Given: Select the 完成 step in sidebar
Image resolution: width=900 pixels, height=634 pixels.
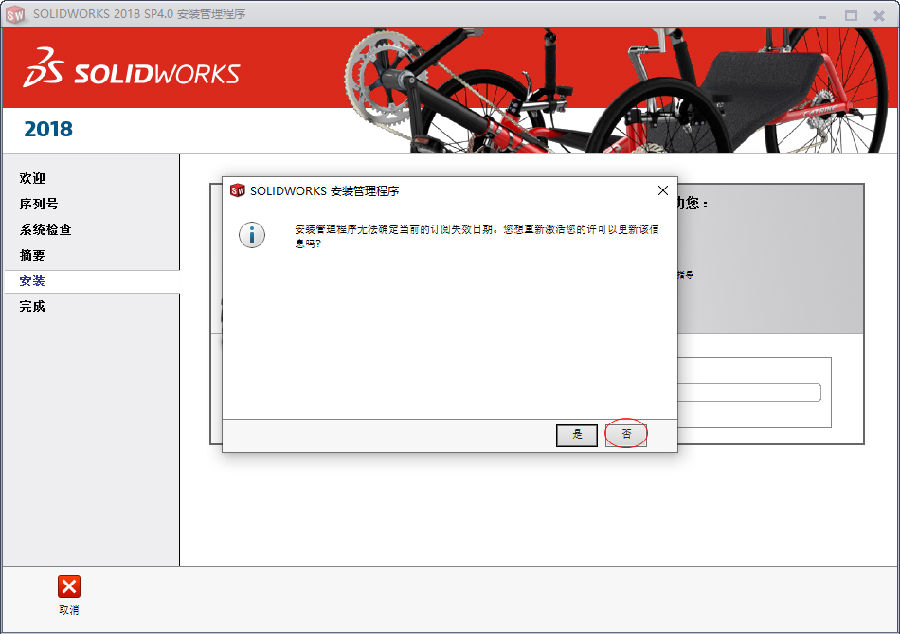Looking at the screenshot, I should click(32, 306).
